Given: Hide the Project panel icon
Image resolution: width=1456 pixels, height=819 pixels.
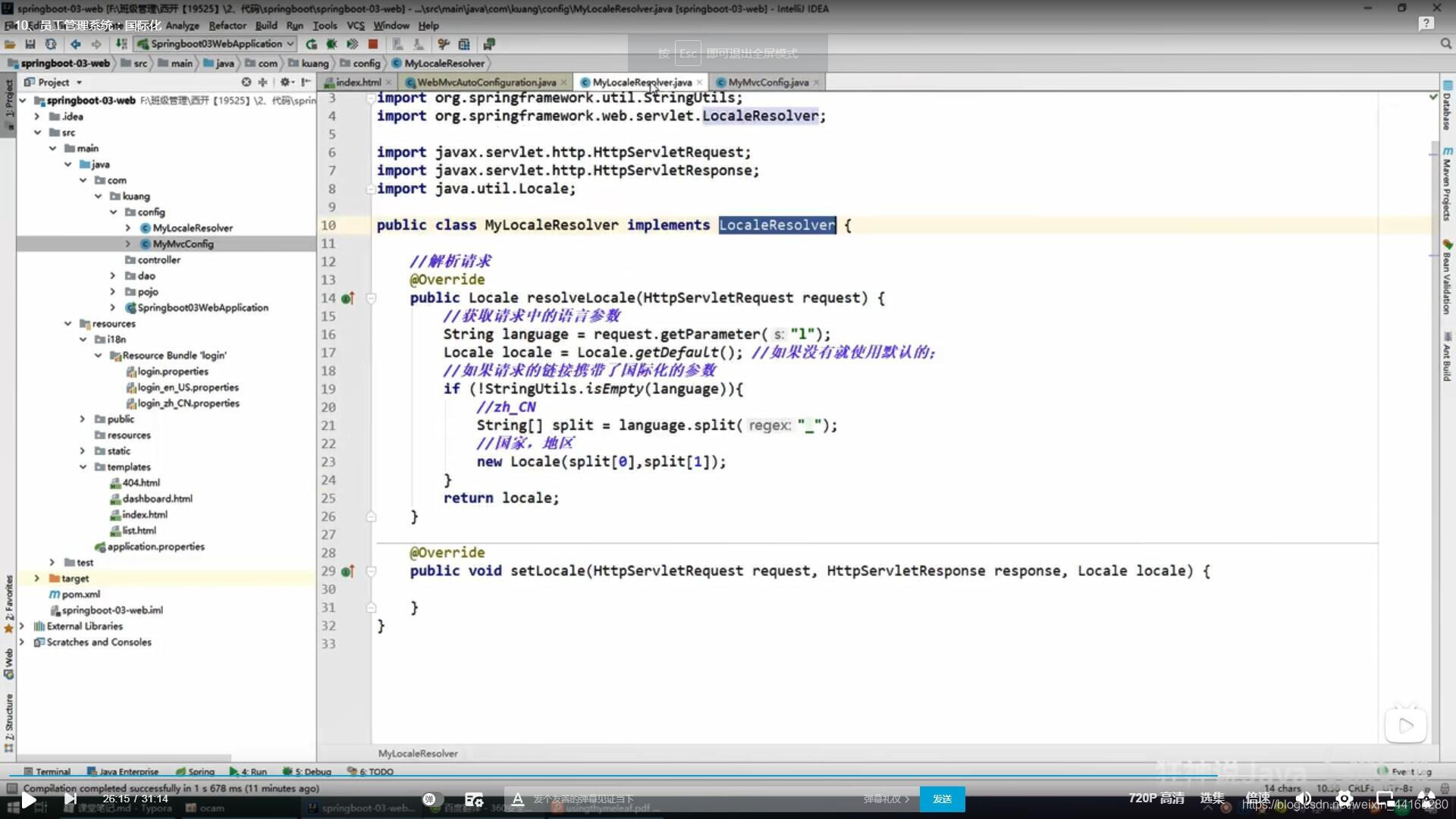Looking at the screenshot, I should click(x=306, y=82).
